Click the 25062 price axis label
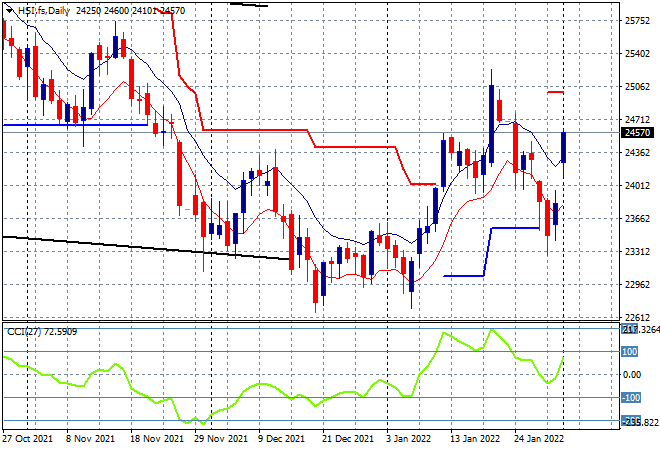660x450 pixels. [637, 87]
